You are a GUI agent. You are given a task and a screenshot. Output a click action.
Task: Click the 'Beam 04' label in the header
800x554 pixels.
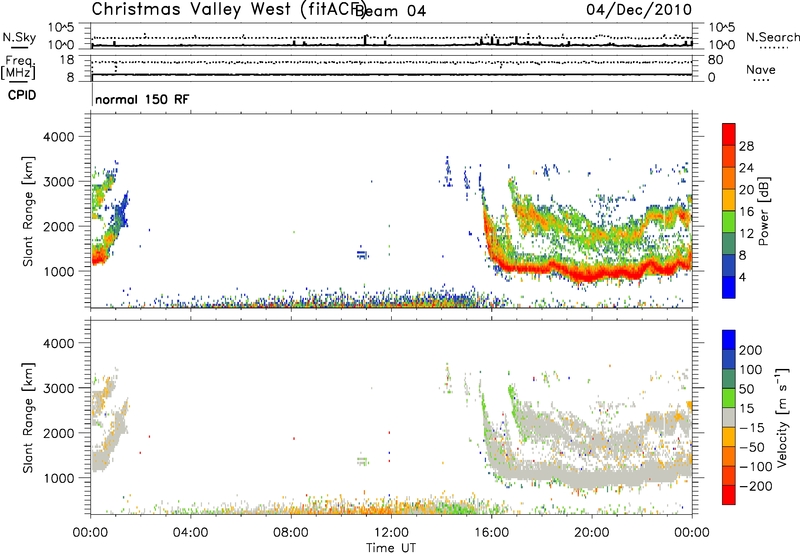390,11
